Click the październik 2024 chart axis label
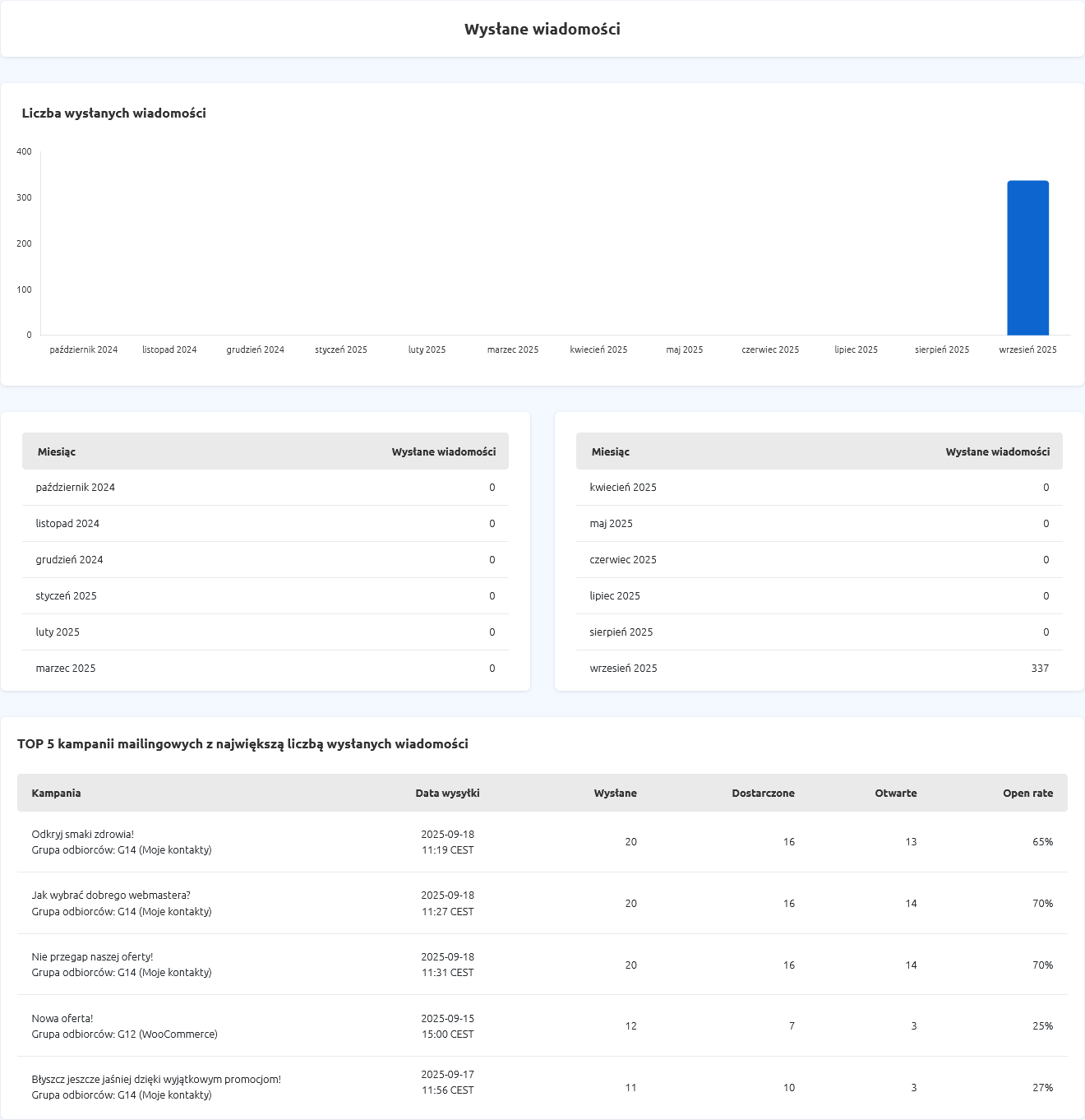Image resolution: width=1085 pixels, height=1120 pixels. tap(84, 349)
